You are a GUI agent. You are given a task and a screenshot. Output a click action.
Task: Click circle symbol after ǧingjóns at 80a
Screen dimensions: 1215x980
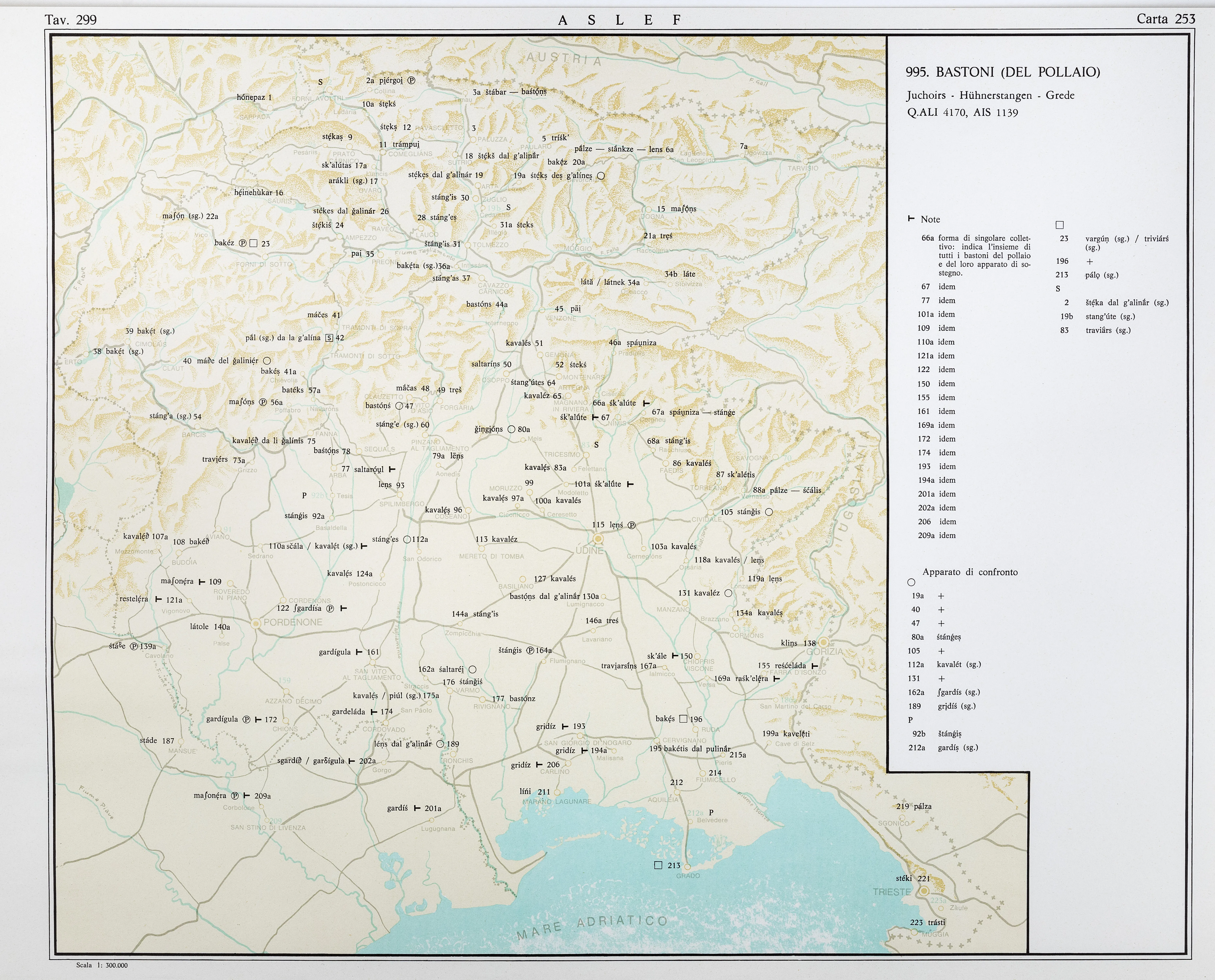pos(511,429)
